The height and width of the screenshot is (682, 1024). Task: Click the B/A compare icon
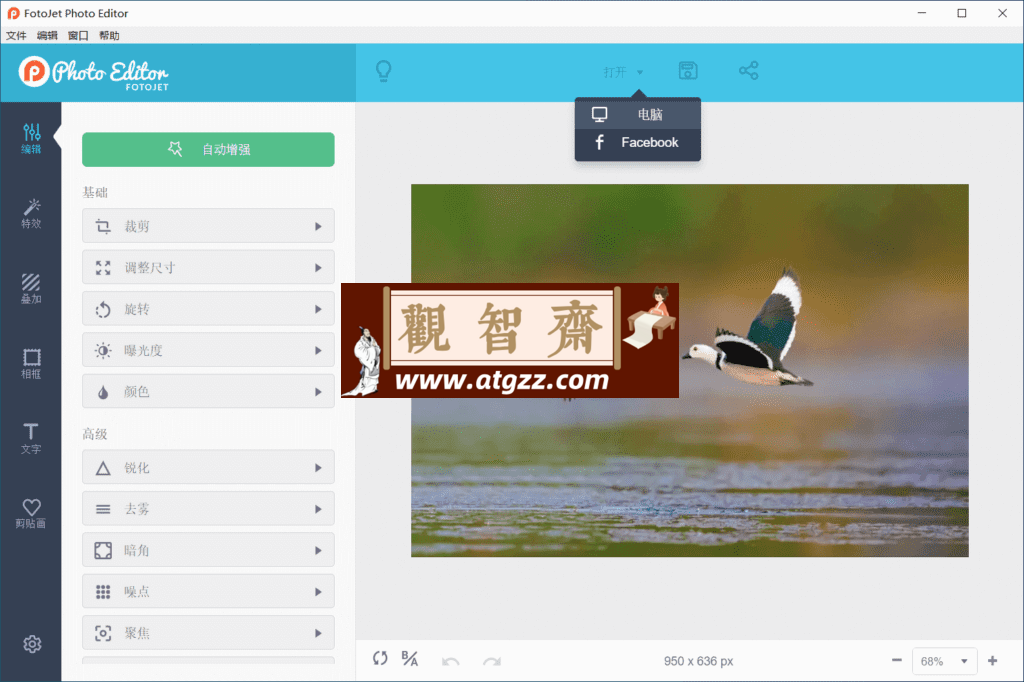[x=409, y=658]
